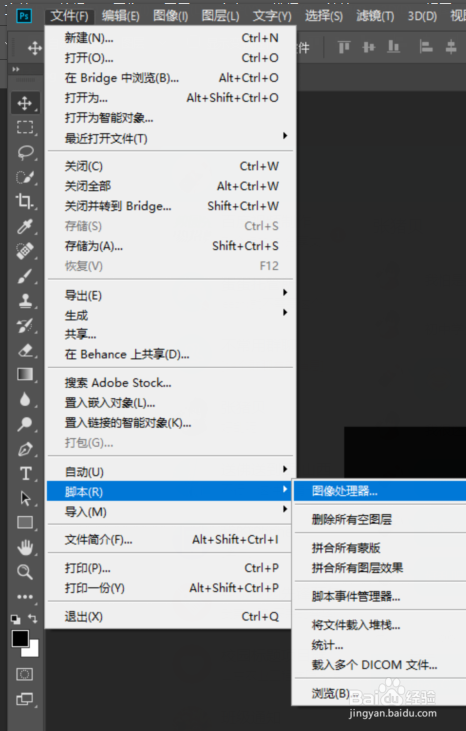Select the Clone Stamp tool
Screen dimensions: 466x731
coord(25,301)
